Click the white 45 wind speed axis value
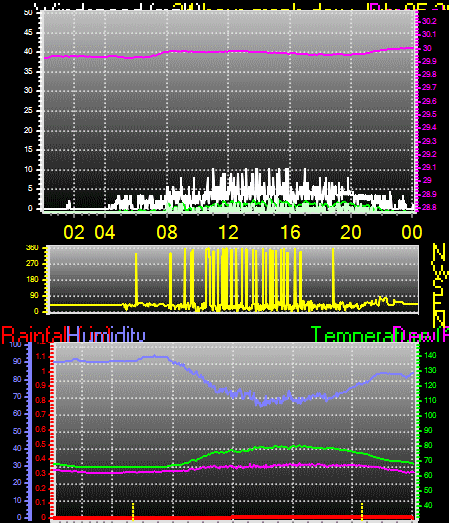 (28, 33)
